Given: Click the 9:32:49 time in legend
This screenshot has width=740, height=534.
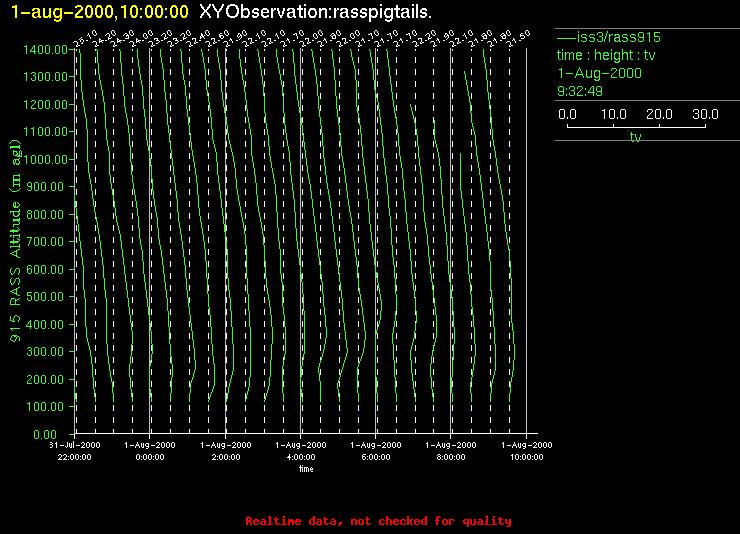Looking at the screenshot, I should click(579, 91).
